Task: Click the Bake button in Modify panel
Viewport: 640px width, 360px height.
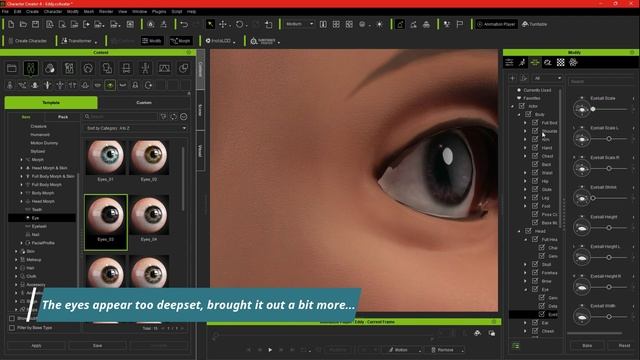Action: tap(587, 345)
